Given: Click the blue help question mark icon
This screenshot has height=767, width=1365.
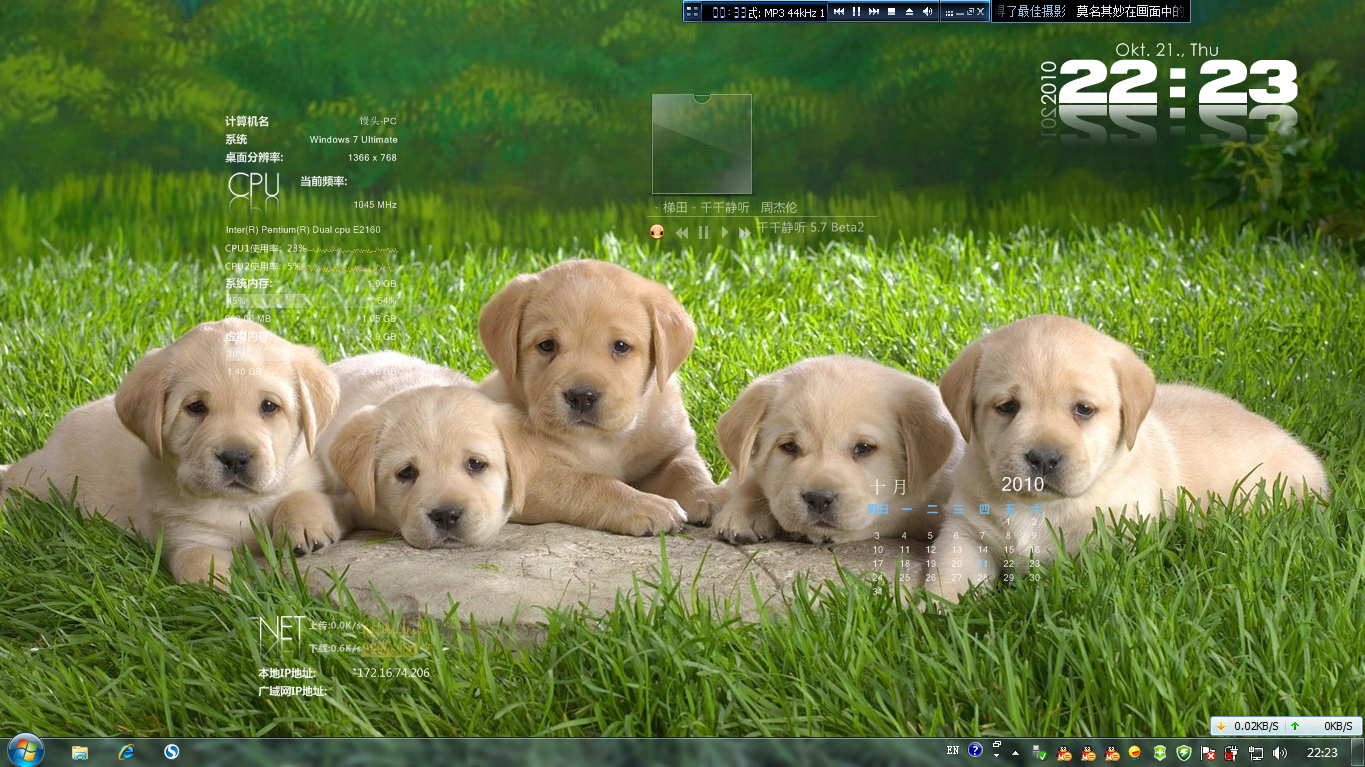Looking at the screenshot, I should tap(975, 750).
